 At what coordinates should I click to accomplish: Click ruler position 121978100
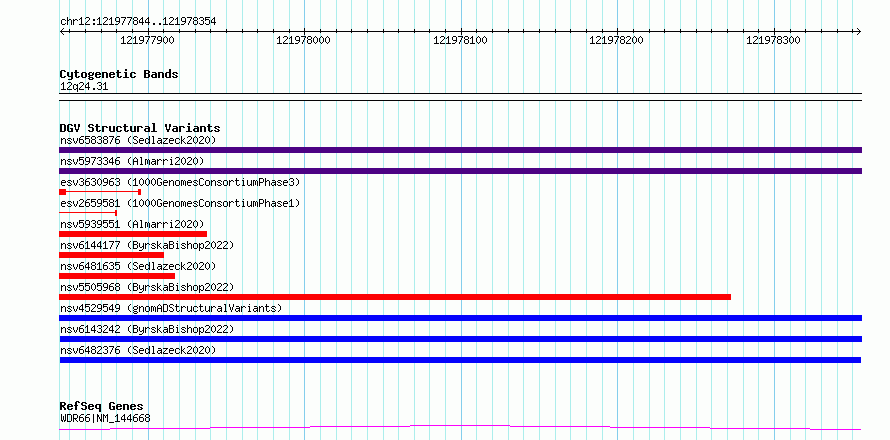click(460, 40)
